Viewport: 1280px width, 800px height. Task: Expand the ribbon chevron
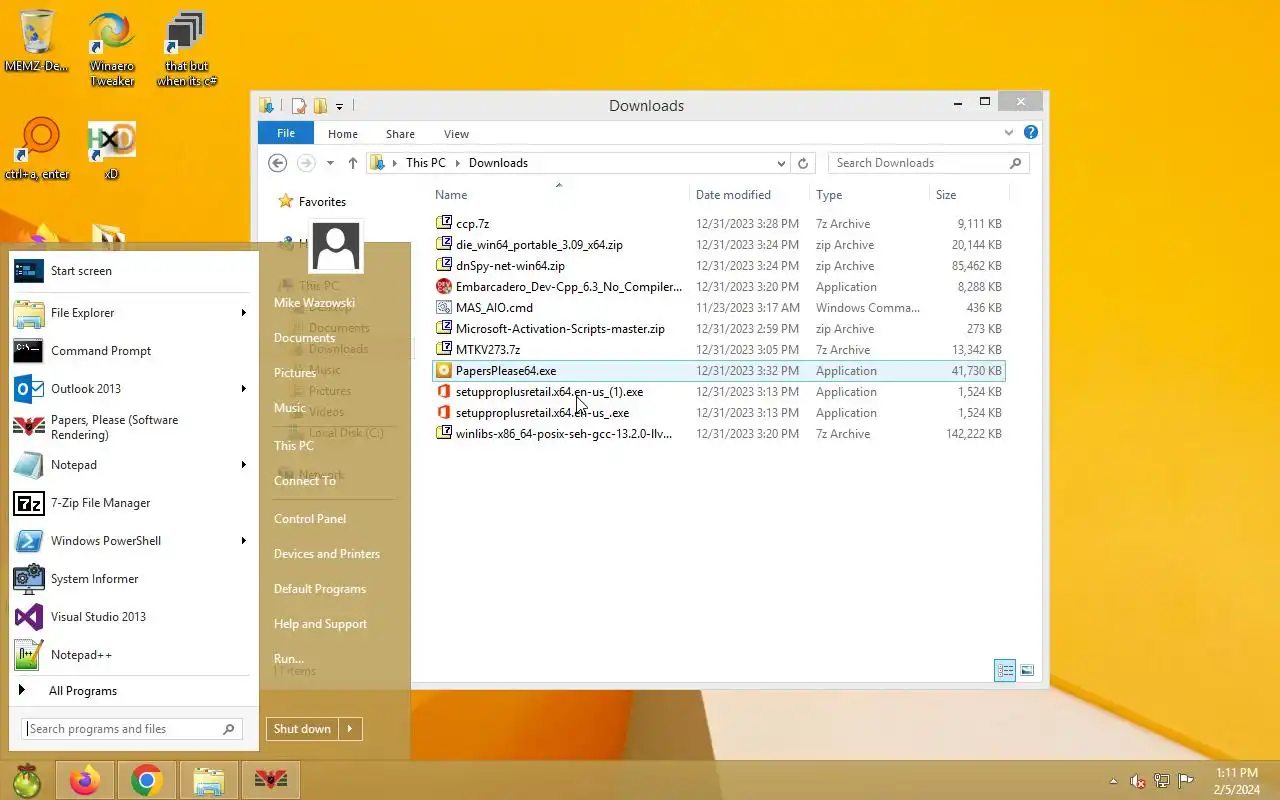point(1009,133)
